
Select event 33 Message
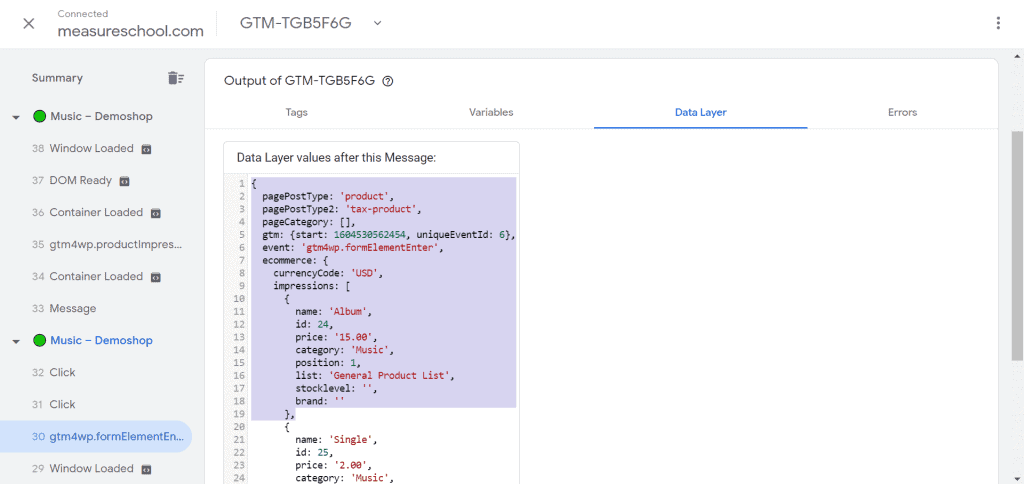(x=64, y=308)
